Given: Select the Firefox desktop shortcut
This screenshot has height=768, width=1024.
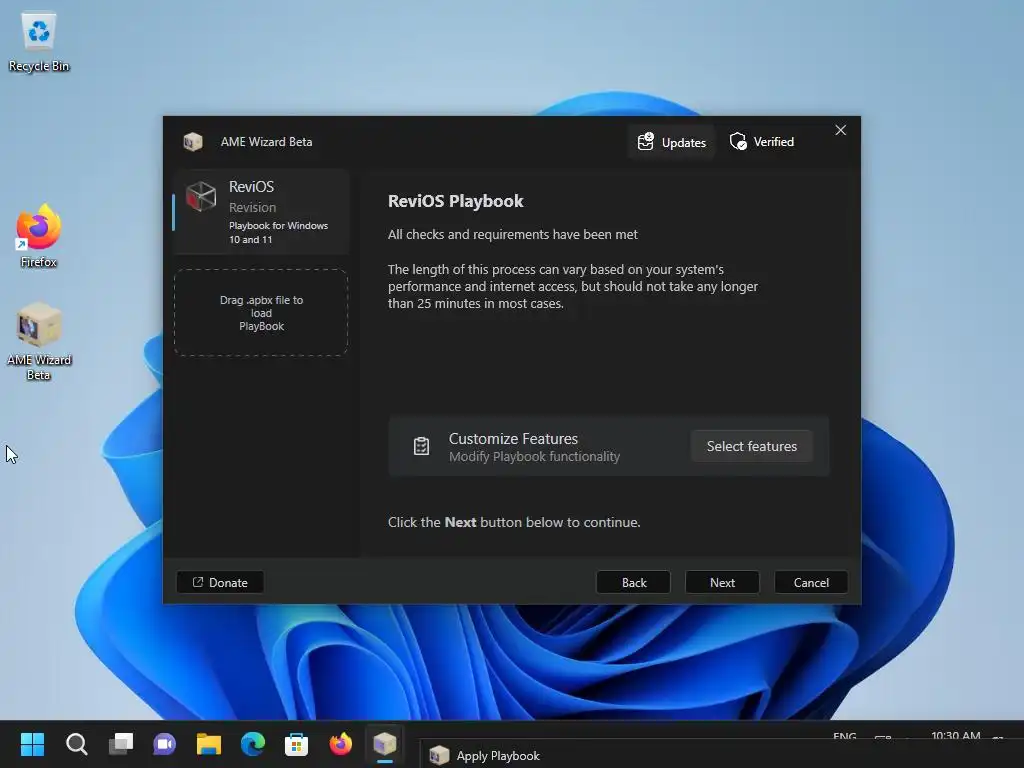Looking at the screenshot, I should tap(39, 236).
